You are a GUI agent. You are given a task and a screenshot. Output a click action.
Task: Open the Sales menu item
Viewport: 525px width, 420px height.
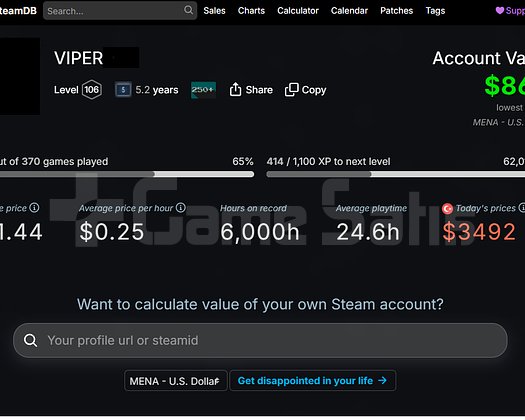pyautogui.click(x=214, y=11)
